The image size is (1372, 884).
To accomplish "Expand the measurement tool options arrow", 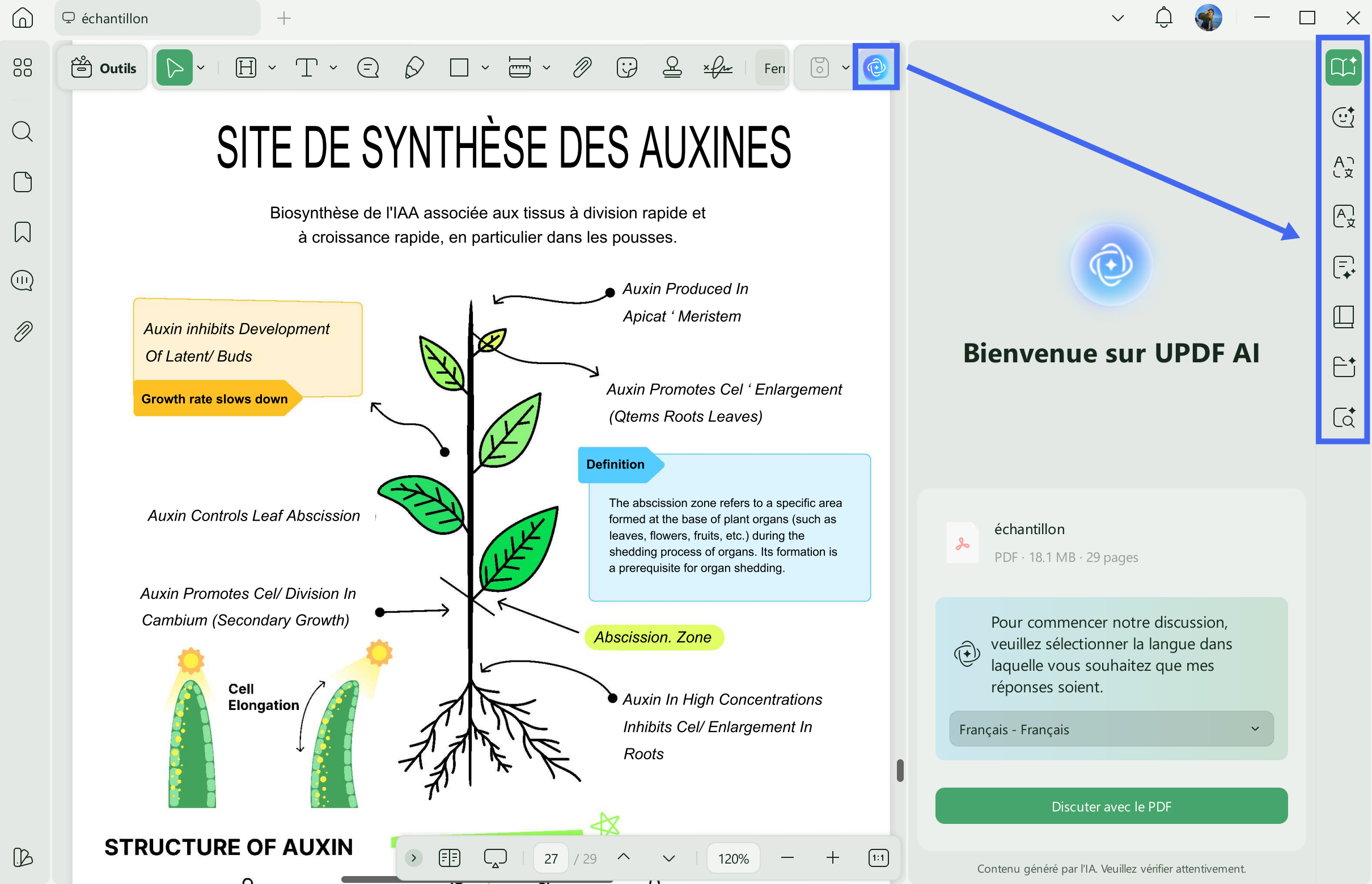I will click(547, 67).
